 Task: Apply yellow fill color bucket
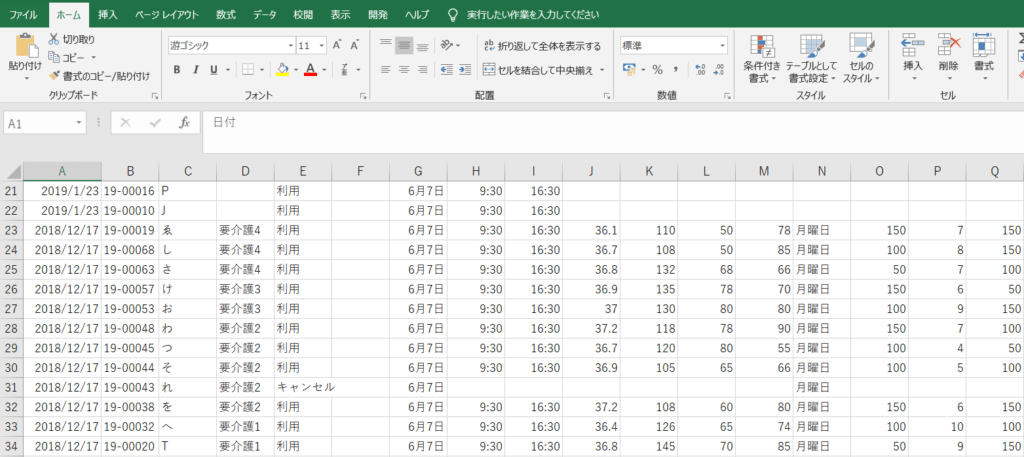[x=282, y=69]
